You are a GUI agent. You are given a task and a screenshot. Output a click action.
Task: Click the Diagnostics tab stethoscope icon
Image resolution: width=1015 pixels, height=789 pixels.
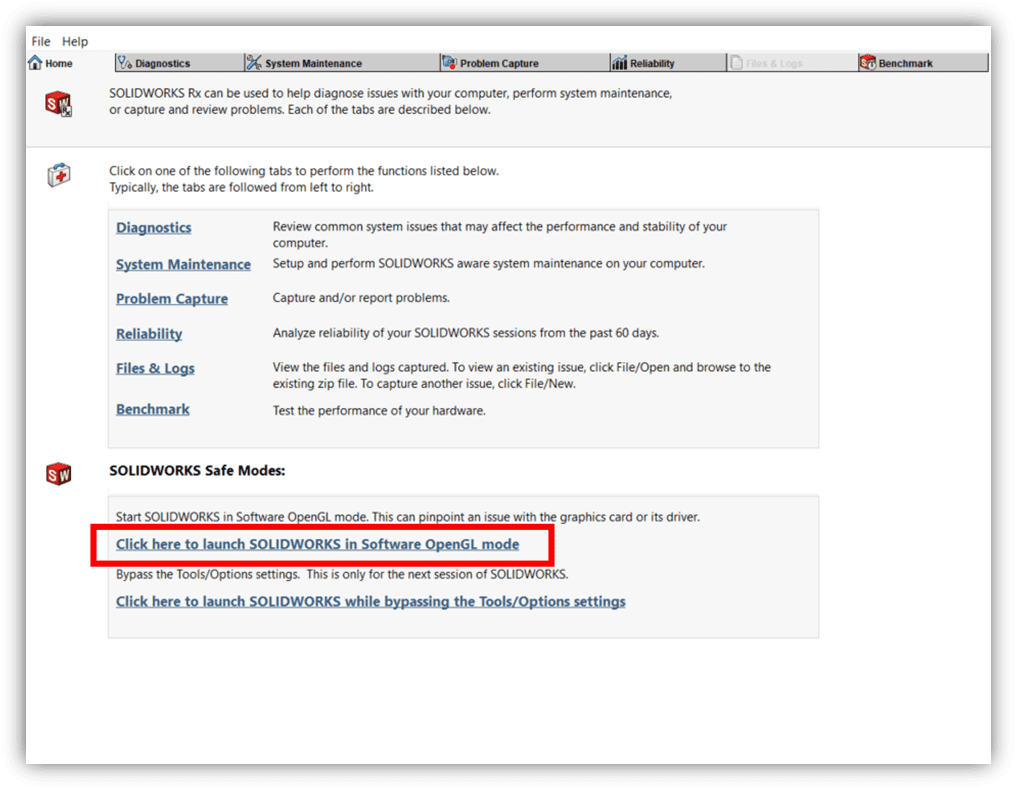tap(125, 63)
